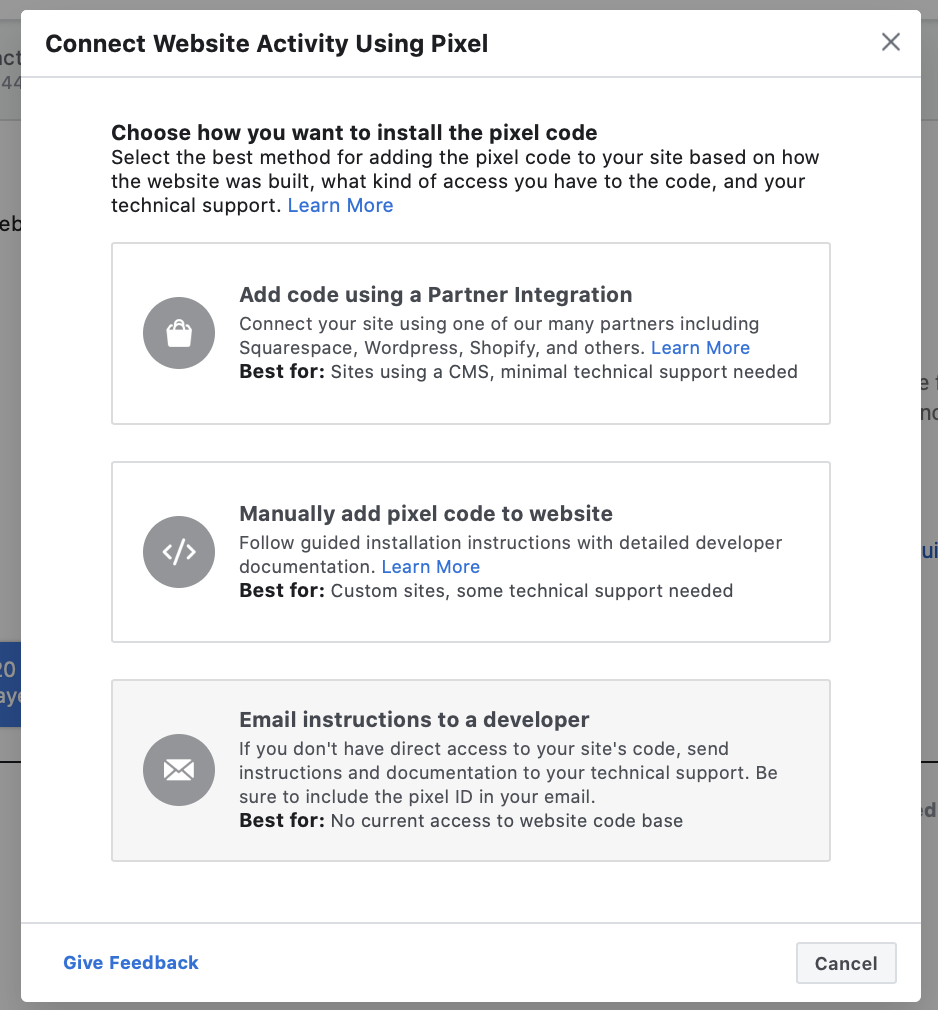The height and width of the screenshot is (1010, 938).
Task: Click 'Best for: Sites using a CMS' line
Action: coord(518,372)
